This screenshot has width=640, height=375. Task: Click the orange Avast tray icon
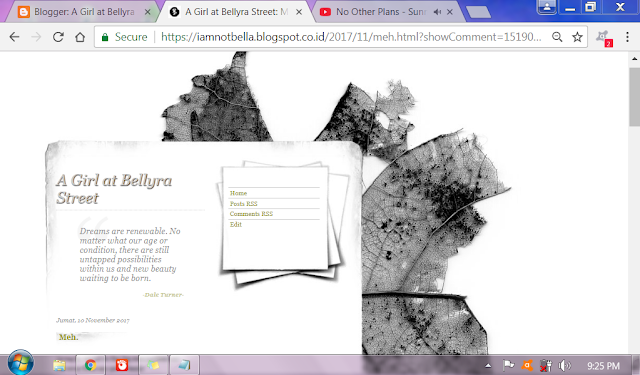click(x=527, y=365)
